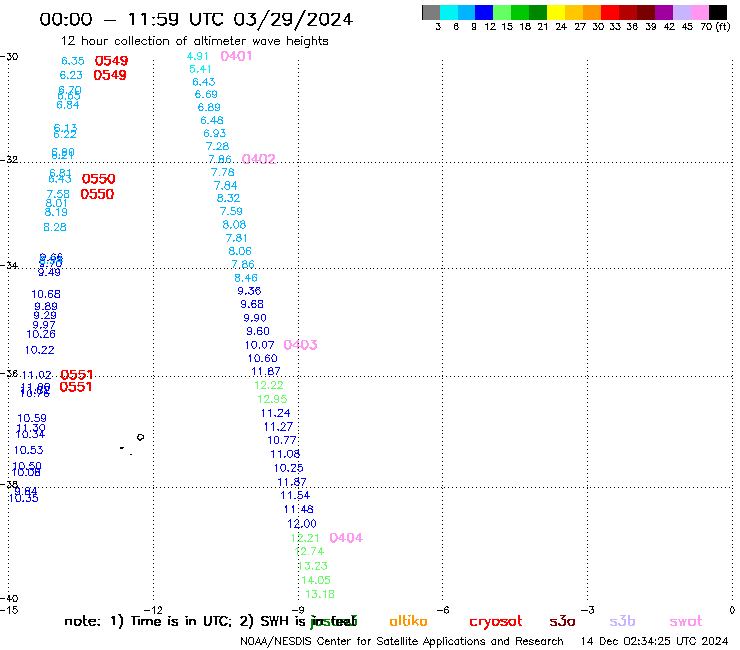Click the longitude axis label -6

[x=442, y=610]
